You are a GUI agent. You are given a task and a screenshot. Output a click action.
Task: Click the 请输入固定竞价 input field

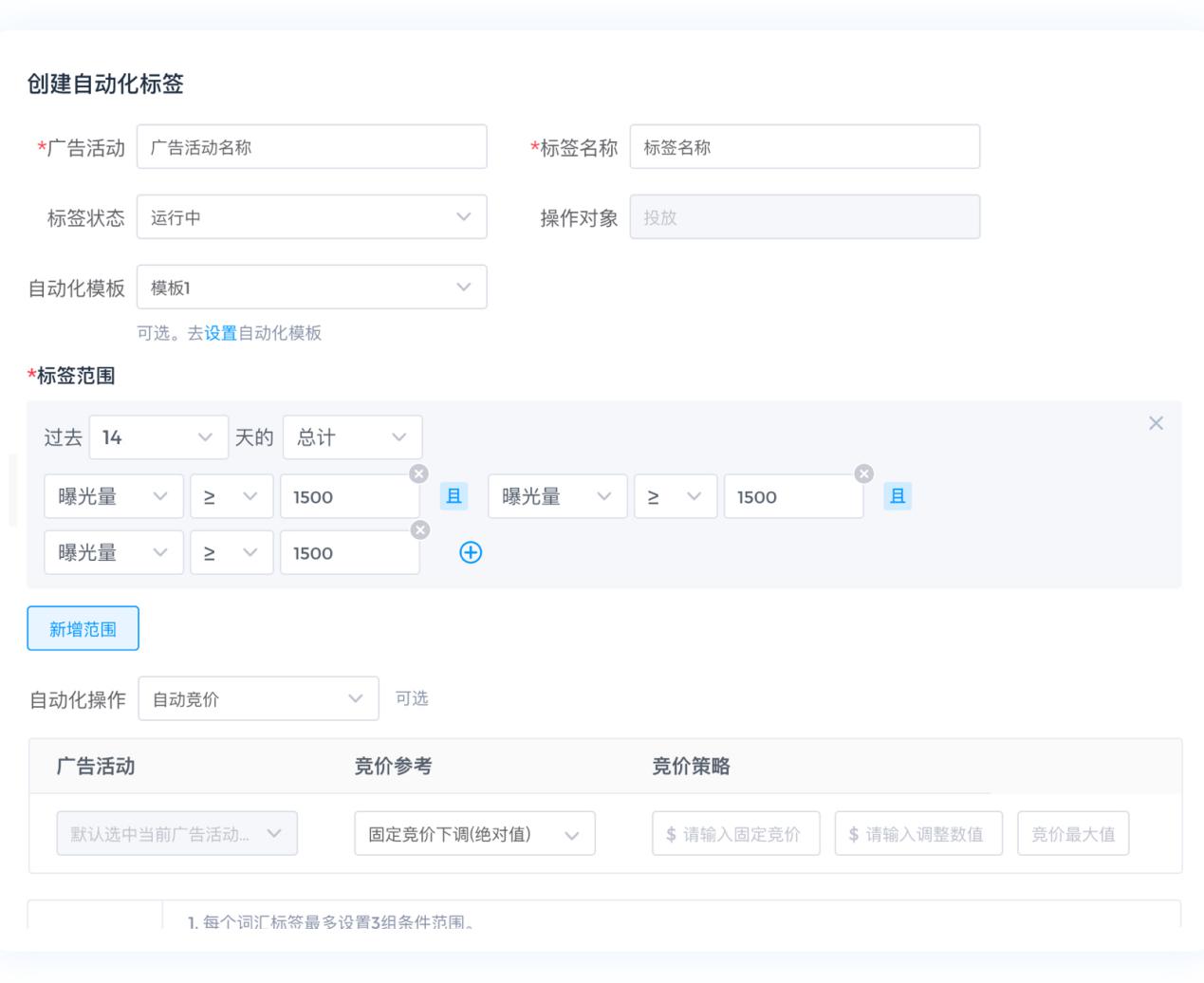click(x=735, y=834)
